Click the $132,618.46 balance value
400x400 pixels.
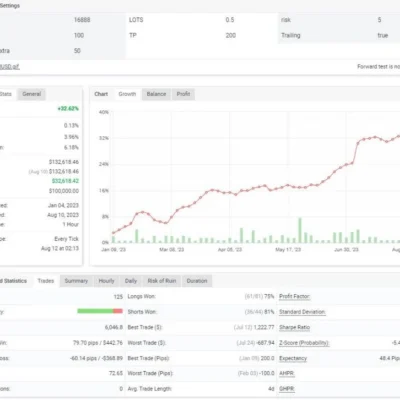(x=64, y=162)
